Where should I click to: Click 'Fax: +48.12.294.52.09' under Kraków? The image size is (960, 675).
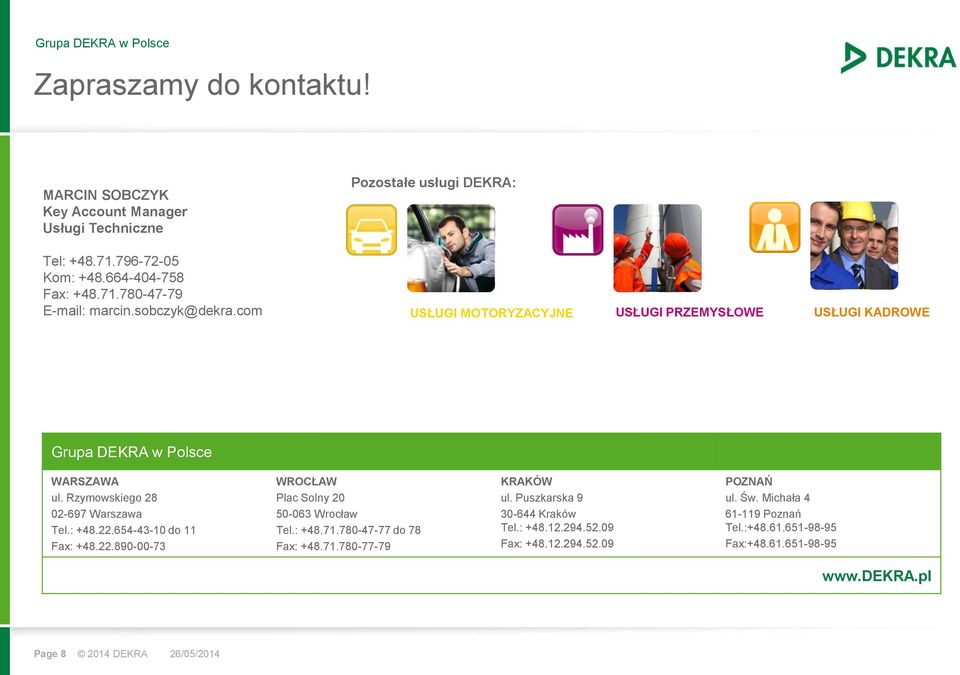coord(557,543)
